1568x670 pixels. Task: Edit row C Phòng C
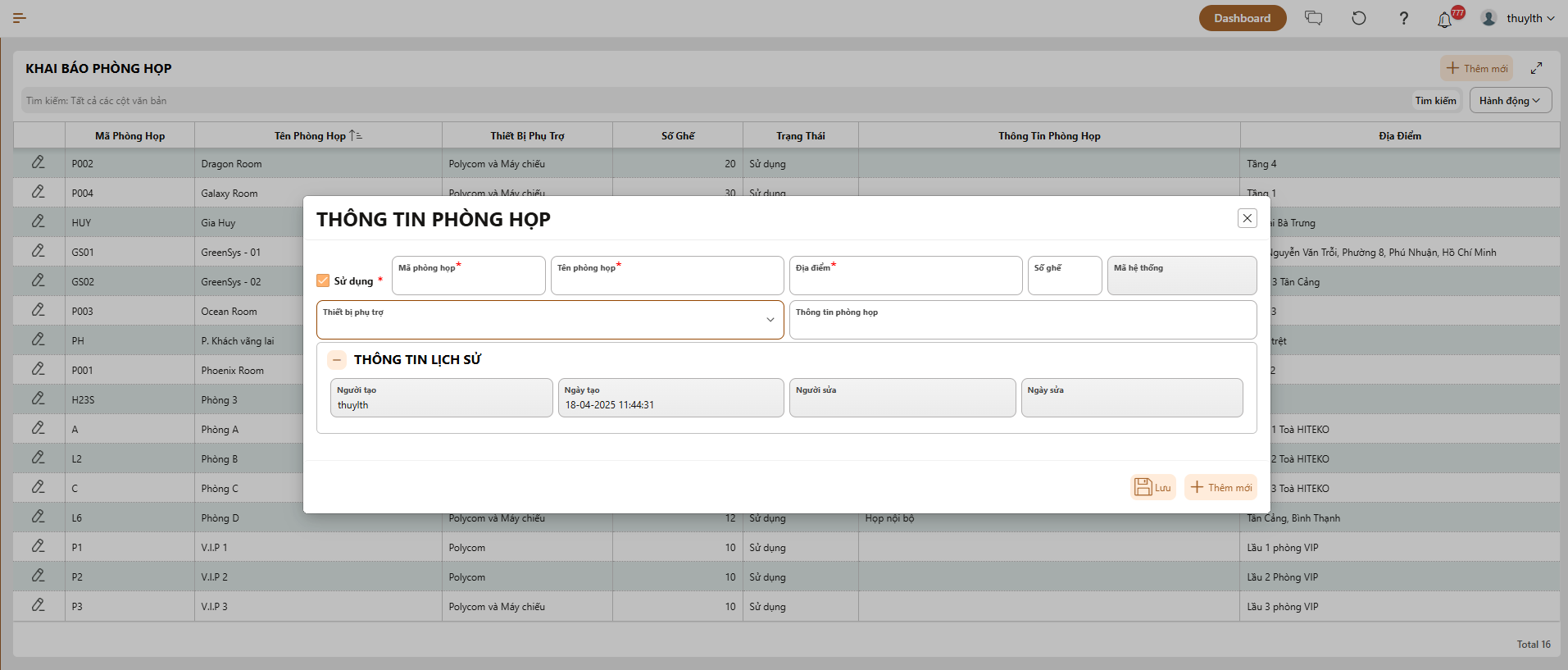39,487
